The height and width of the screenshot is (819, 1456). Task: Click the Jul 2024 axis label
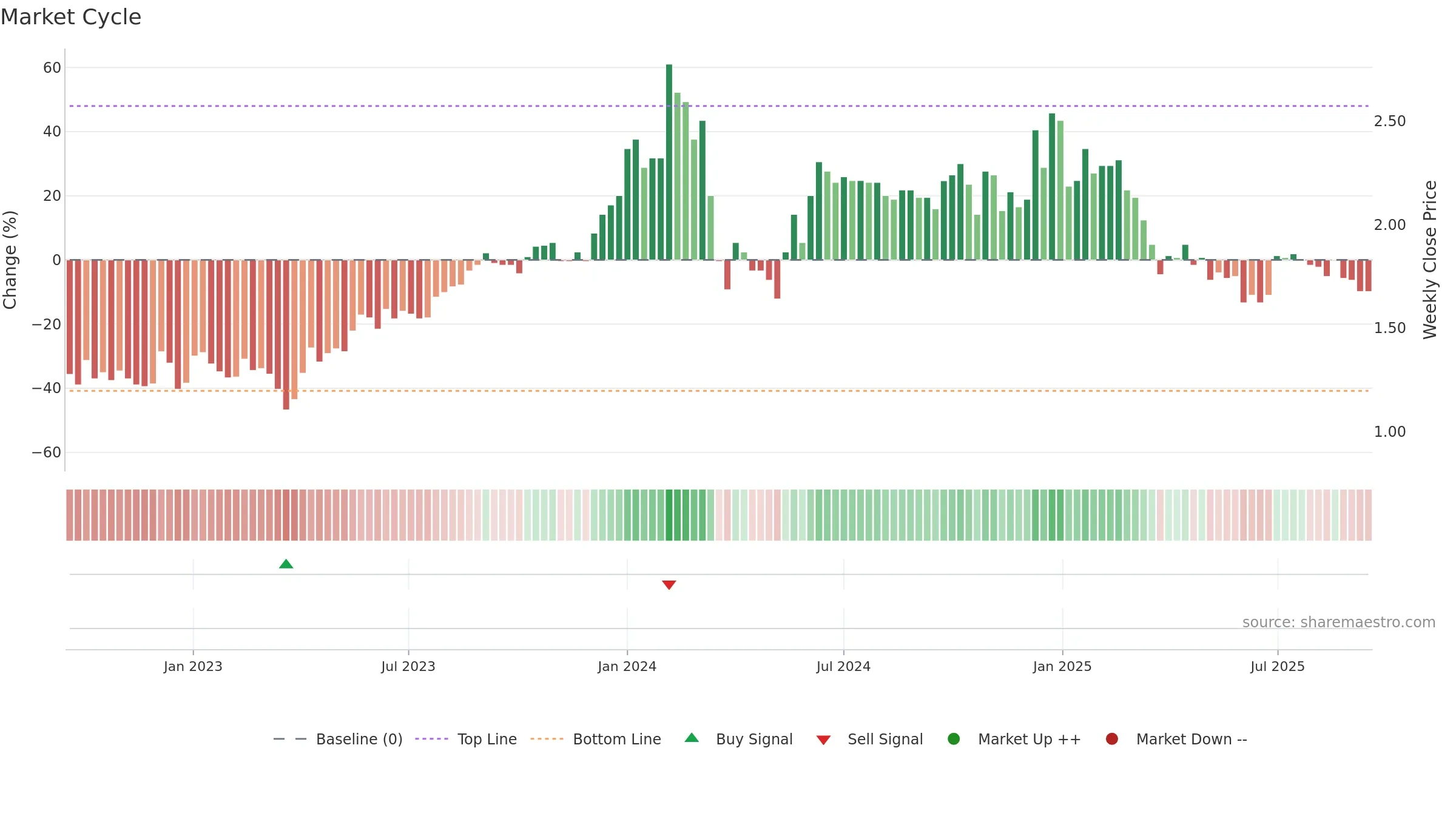[x=843, y=667]
